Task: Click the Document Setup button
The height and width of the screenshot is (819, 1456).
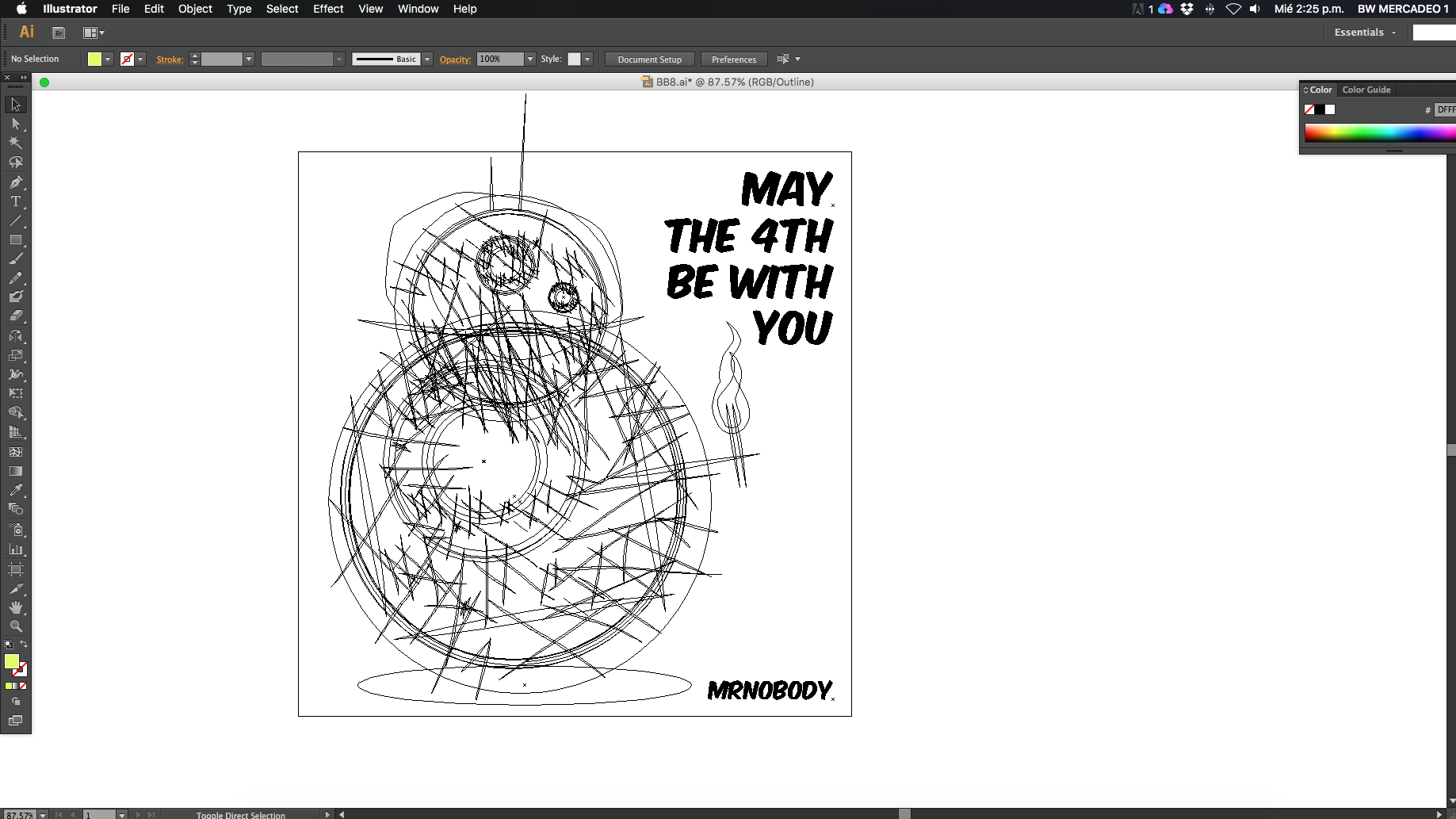Action: [x=649, y=59]
